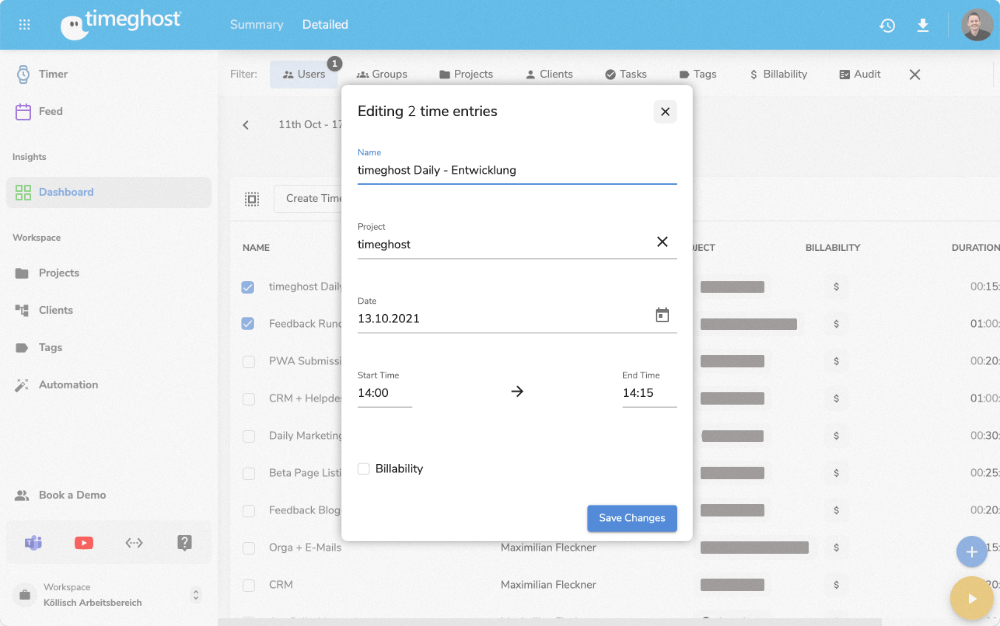1000x626 pixels.
Task: Click the download icon in top bar
Action: (923, 25)
